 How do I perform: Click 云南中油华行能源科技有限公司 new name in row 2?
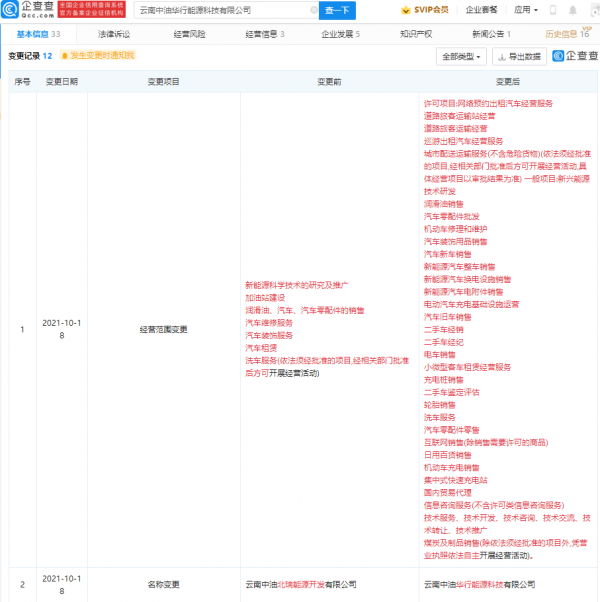pos(479,585)
